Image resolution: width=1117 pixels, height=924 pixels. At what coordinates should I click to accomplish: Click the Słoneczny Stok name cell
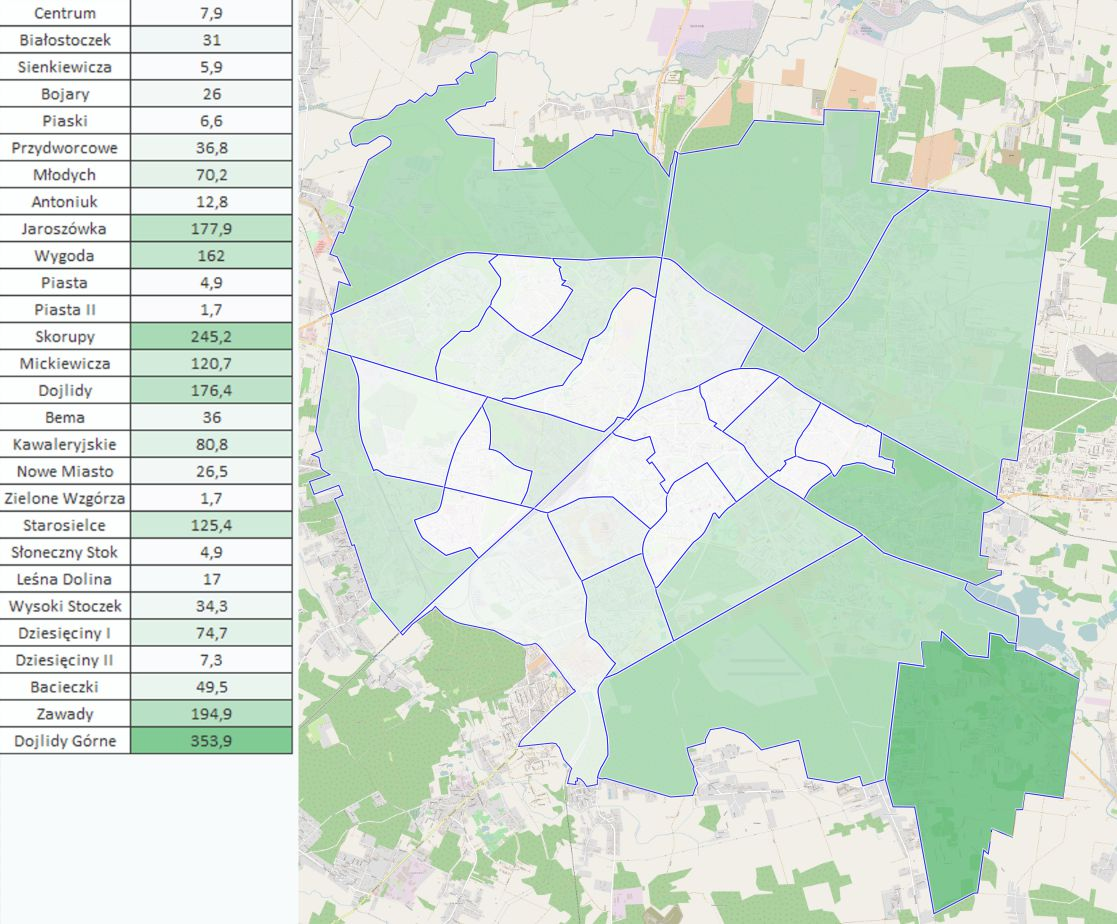65,553
